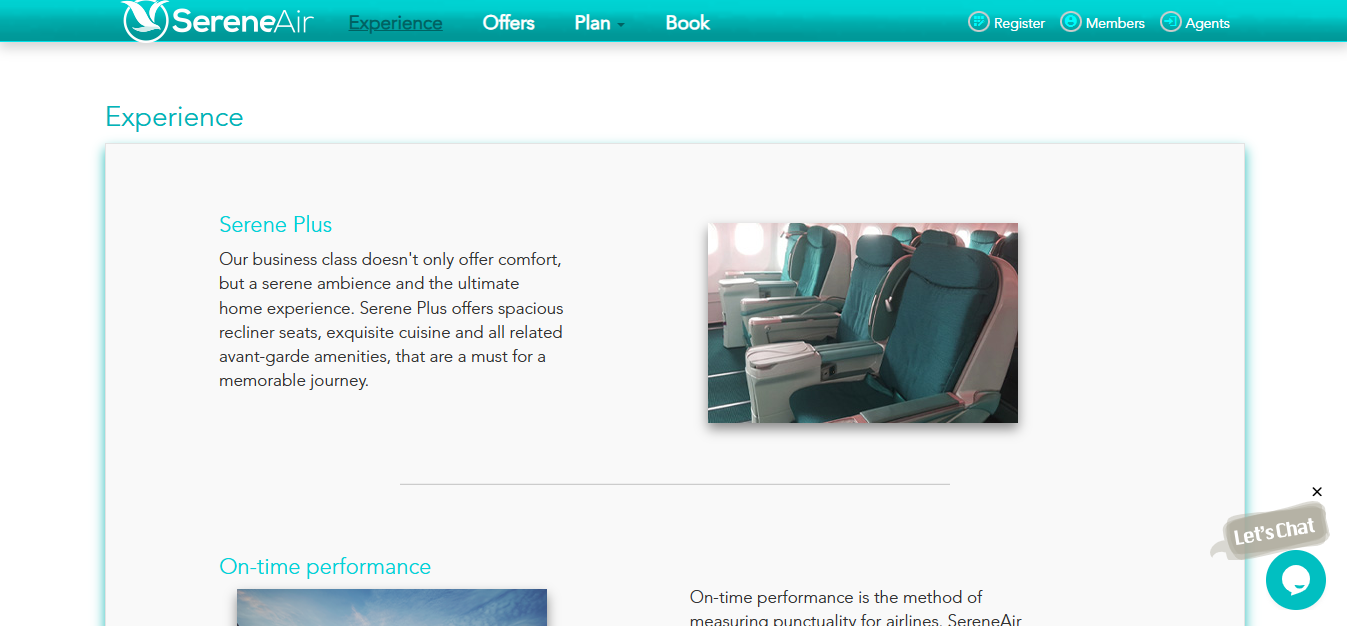Image resolution: width=1347 pixels, height=626 pixels.
Task: Open the Offers page
Action: pyautogui.click(x=508, y=23)
